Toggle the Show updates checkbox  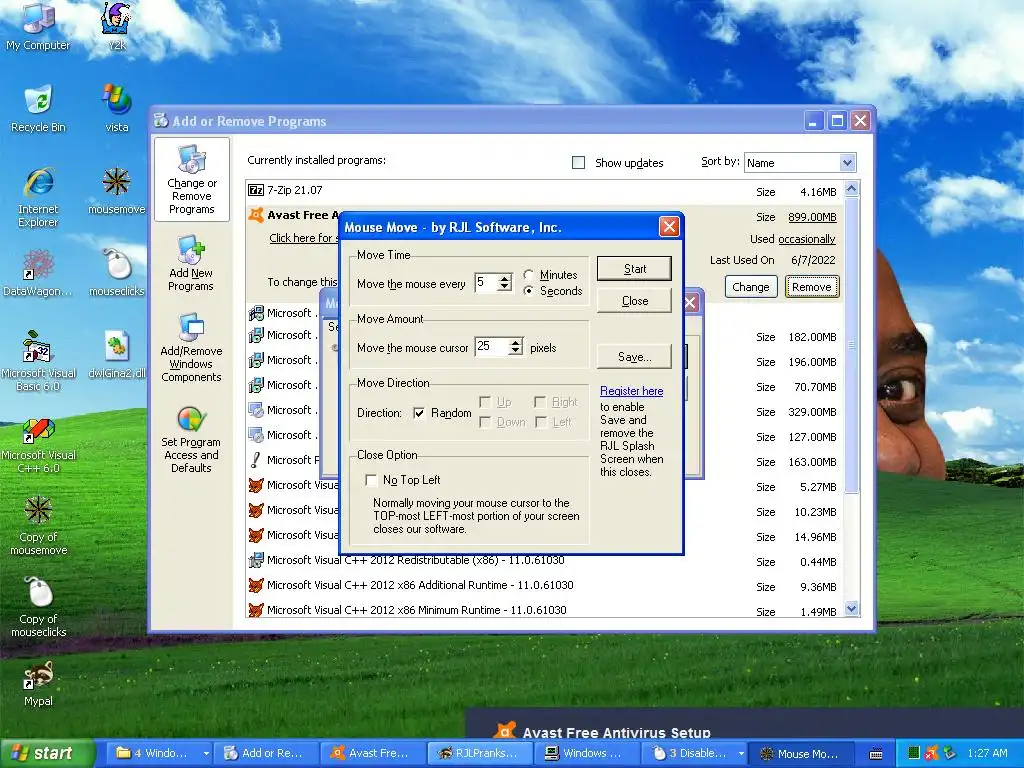[x=579, y=162]
